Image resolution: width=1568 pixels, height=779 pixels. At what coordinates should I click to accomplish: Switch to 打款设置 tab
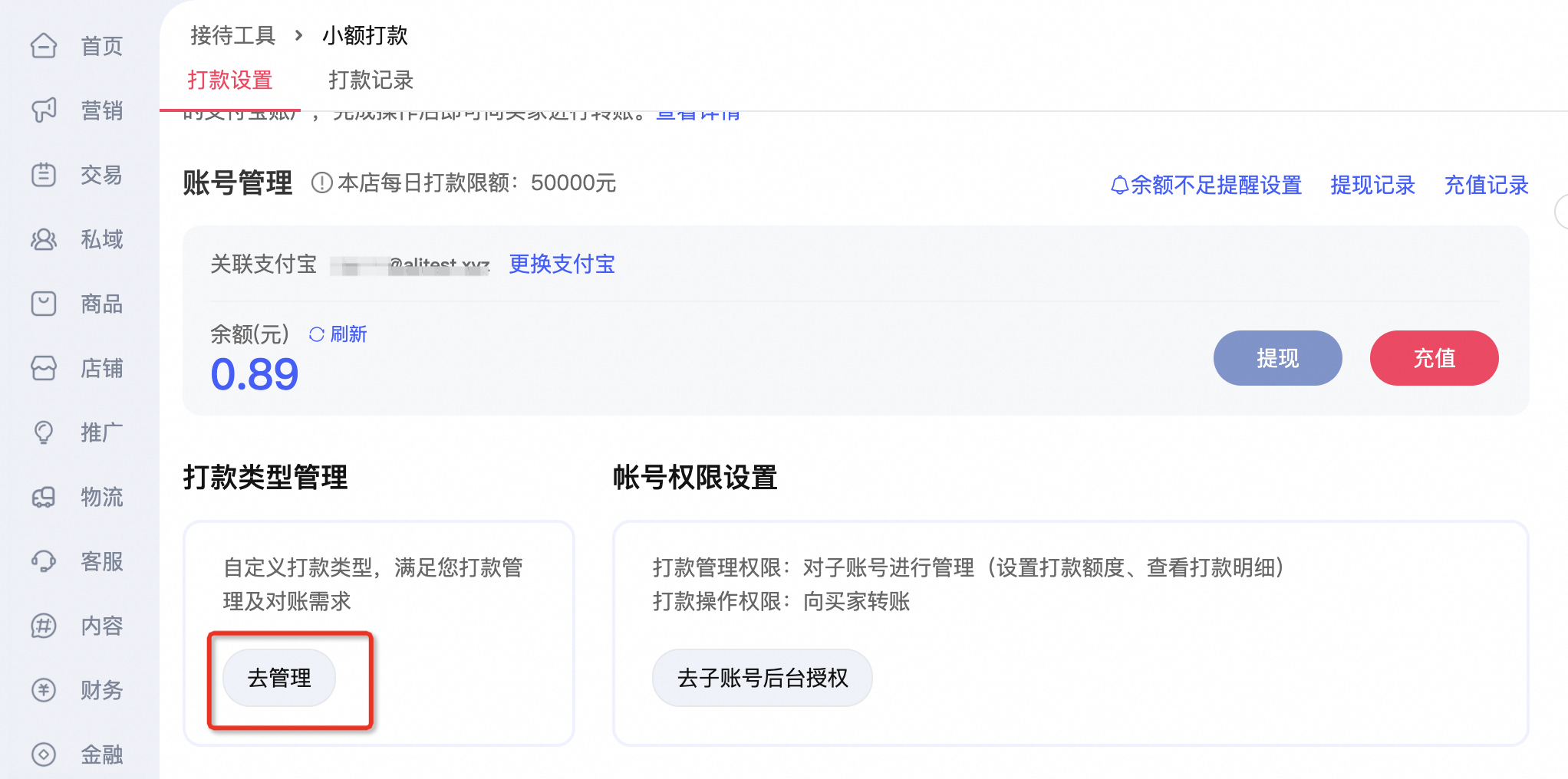click(x=230, y=81)
